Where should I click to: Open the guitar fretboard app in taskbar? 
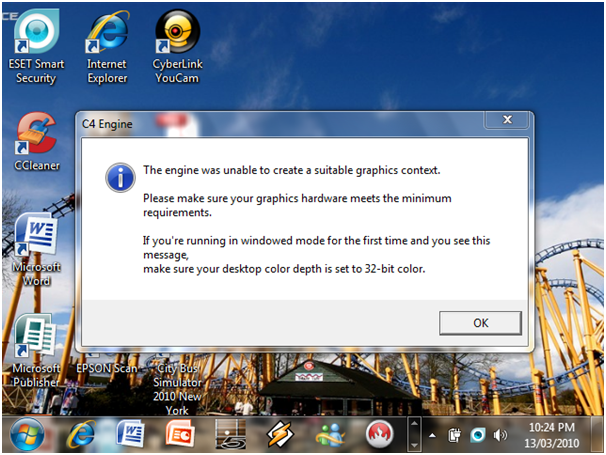click(x=230, y=434)
